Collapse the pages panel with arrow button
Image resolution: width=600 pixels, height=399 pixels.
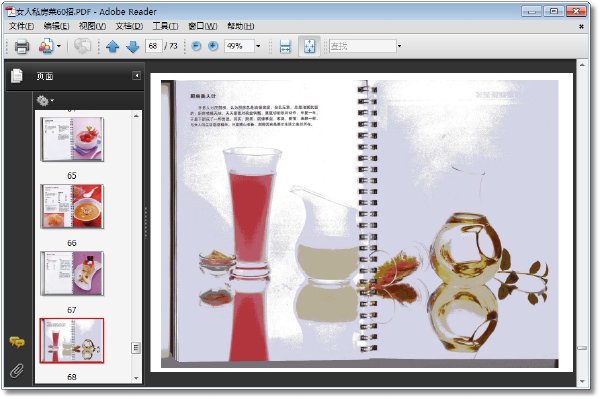(137, 76)
